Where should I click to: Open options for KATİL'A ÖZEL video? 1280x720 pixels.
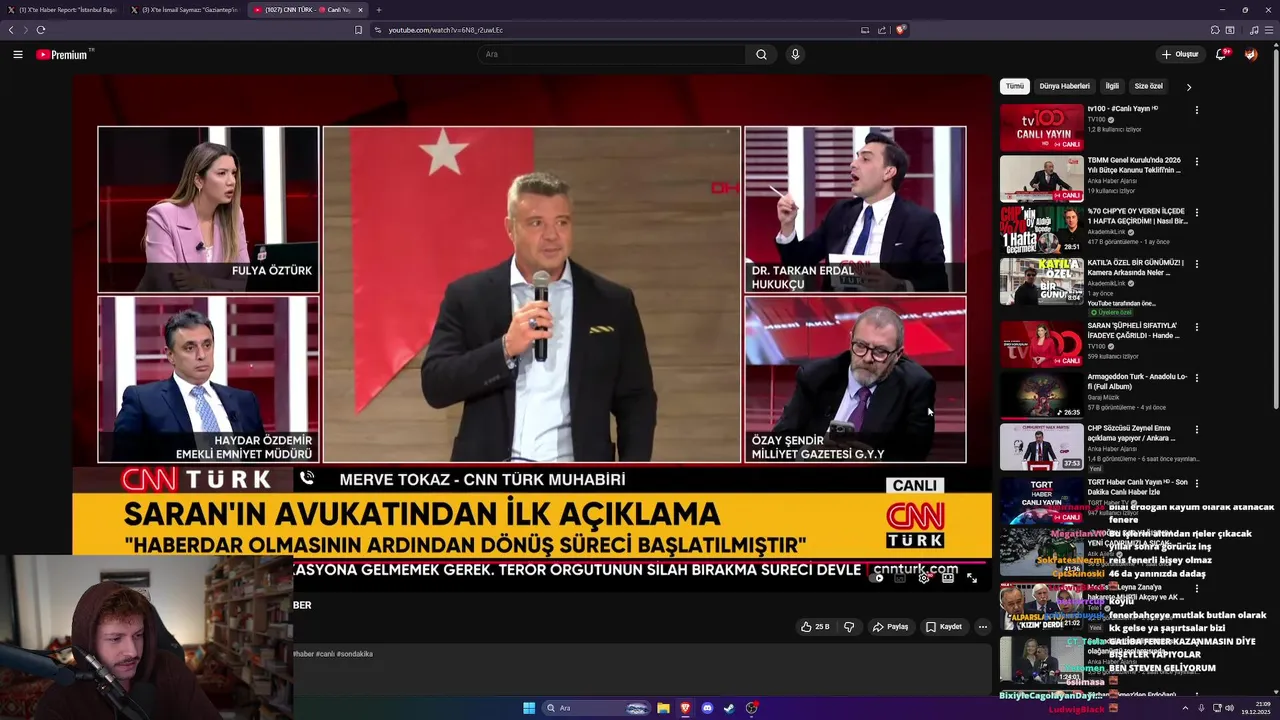pos(1196,264)
